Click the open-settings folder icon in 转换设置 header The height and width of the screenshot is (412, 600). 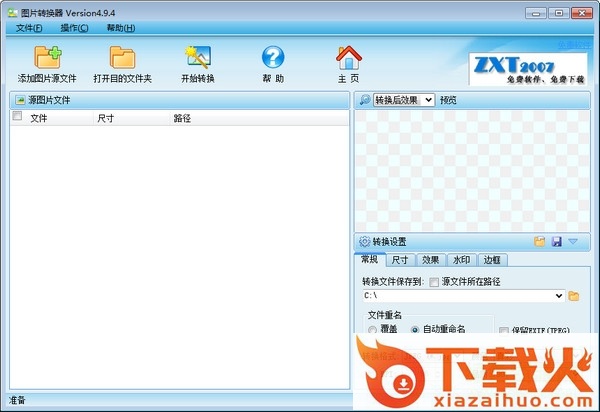tap(540, 241)
